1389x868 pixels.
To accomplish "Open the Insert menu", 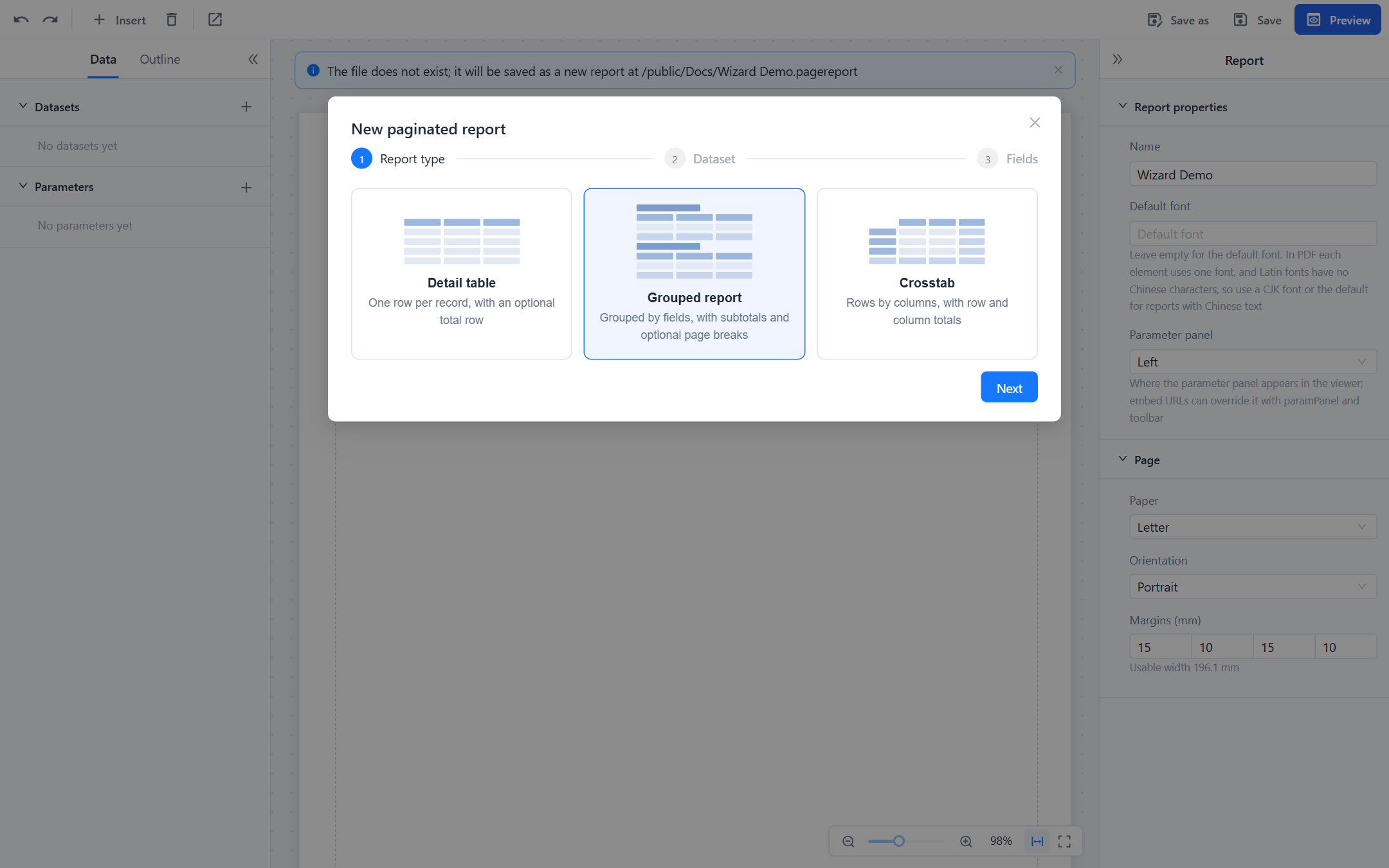I will (x=120, y=20).
